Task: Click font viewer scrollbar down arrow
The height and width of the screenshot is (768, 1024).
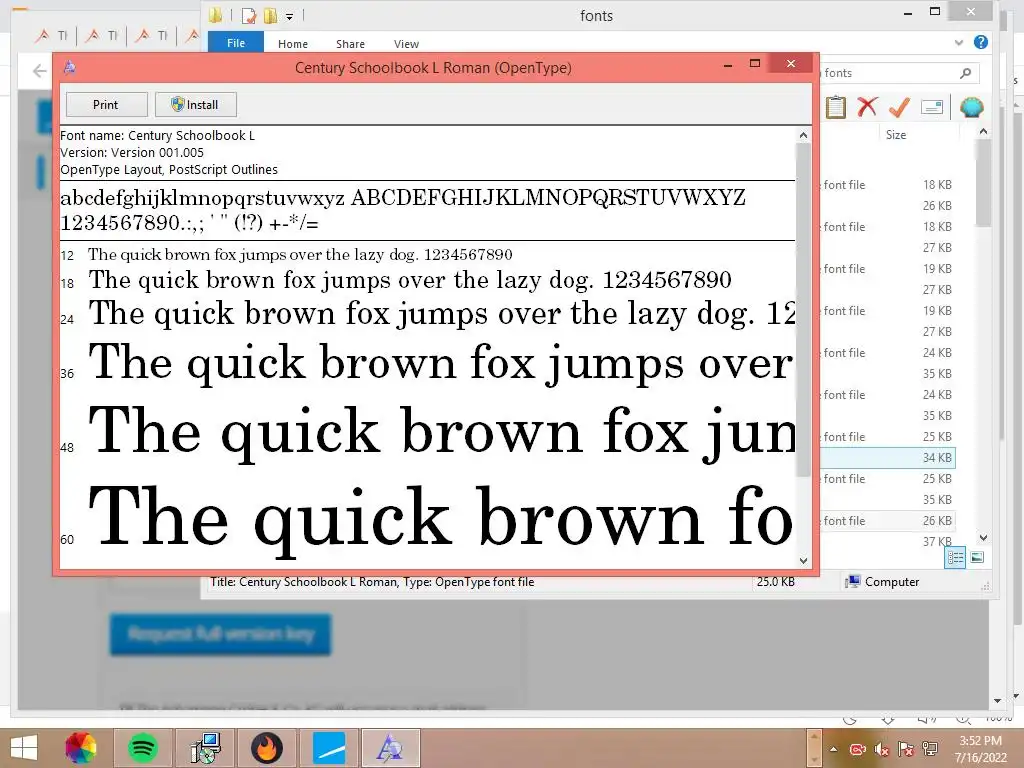Action: point(803,560)
